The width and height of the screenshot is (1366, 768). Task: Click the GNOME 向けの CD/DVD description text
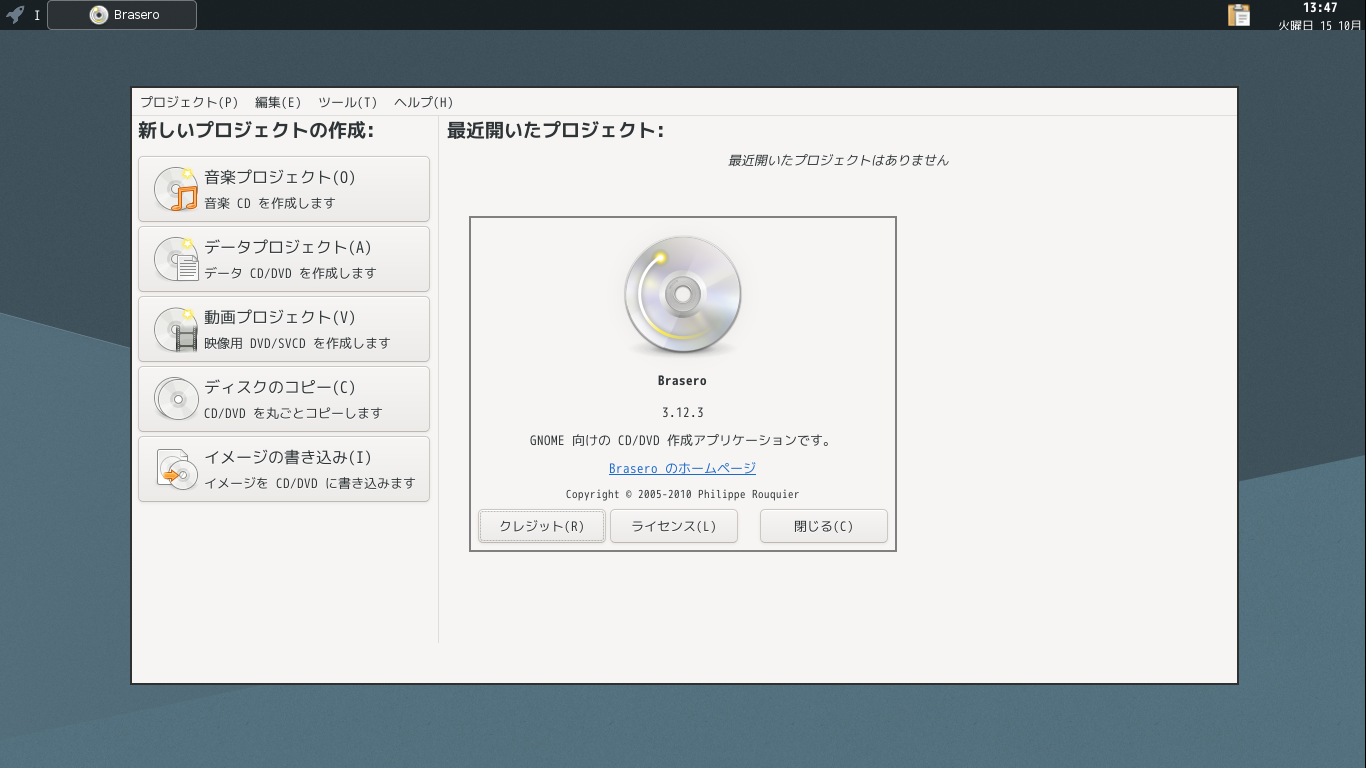[682, 440]
